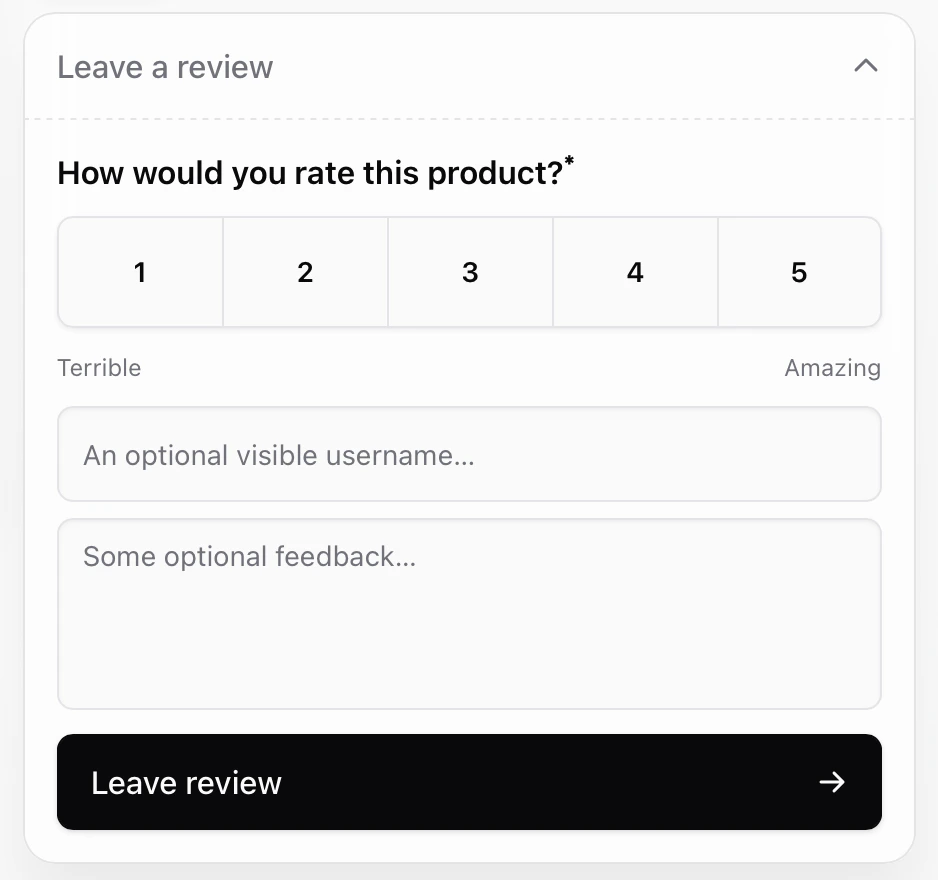Select rating 2
The height and width of the screenshot is (880, 938).
click(305, 272)
